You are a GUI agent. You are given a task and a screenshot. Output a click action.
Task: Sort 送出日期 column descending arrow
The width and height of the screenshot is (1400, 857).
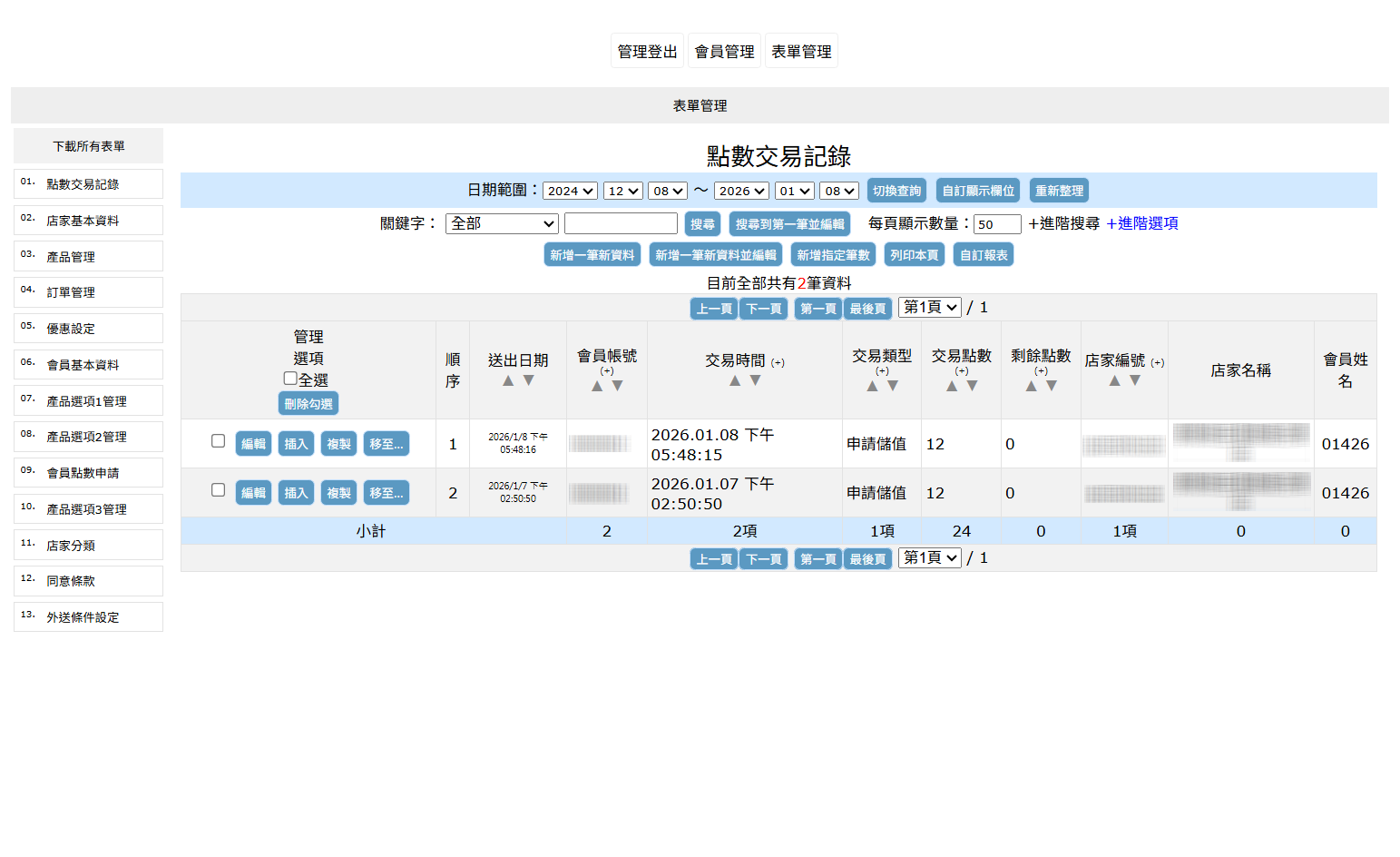pos(529,380)
